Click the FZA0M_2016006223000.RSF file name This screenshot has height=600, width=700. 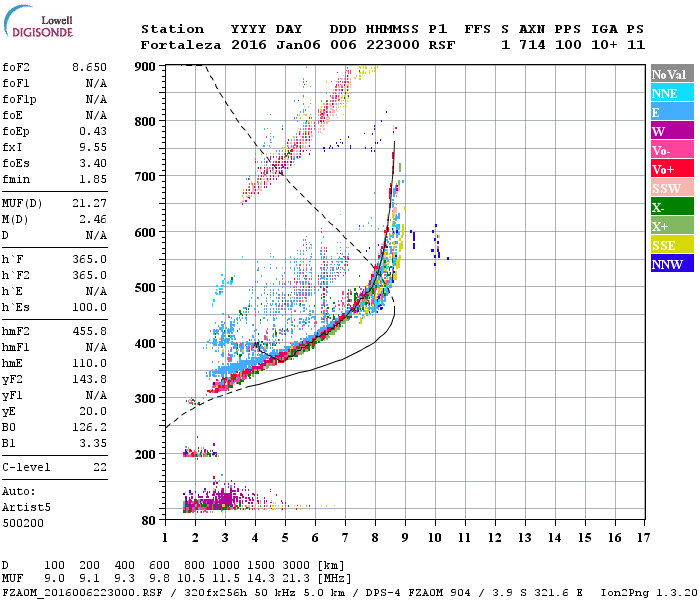point(83,593)
